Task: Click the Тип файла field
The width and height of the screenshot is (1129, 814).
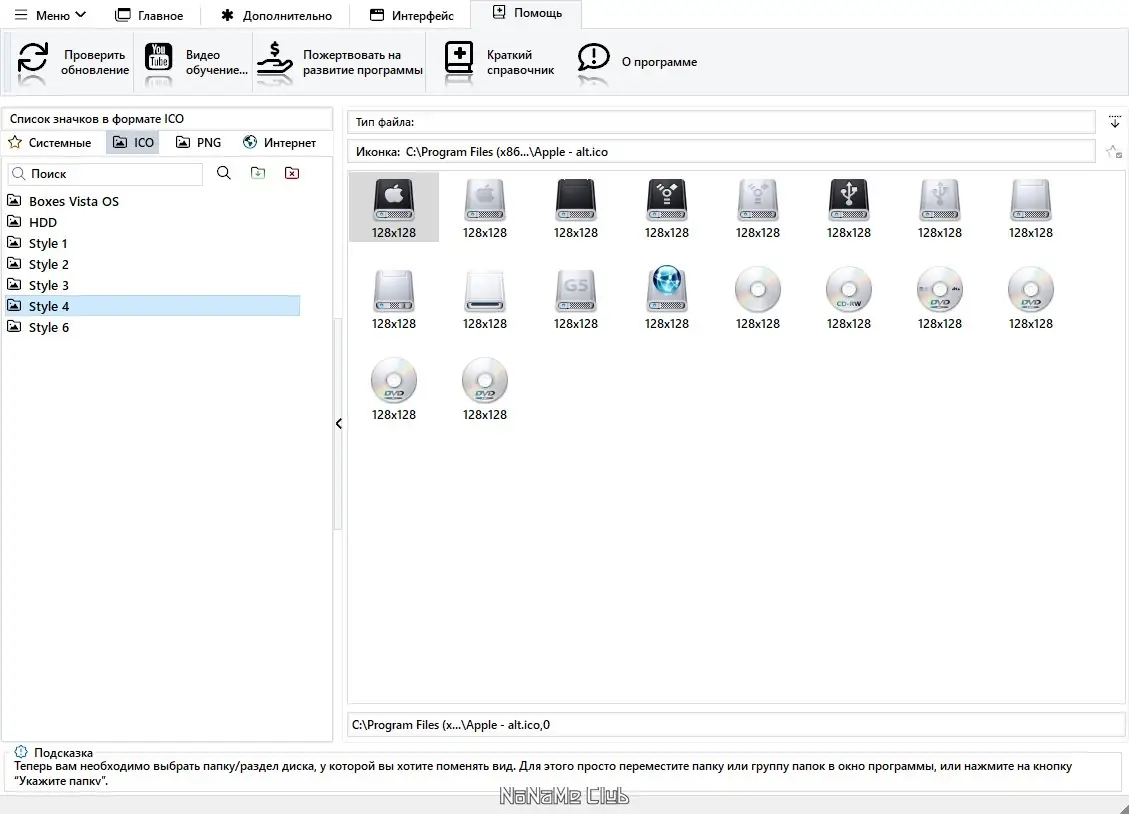Action: tap(721, 122)
